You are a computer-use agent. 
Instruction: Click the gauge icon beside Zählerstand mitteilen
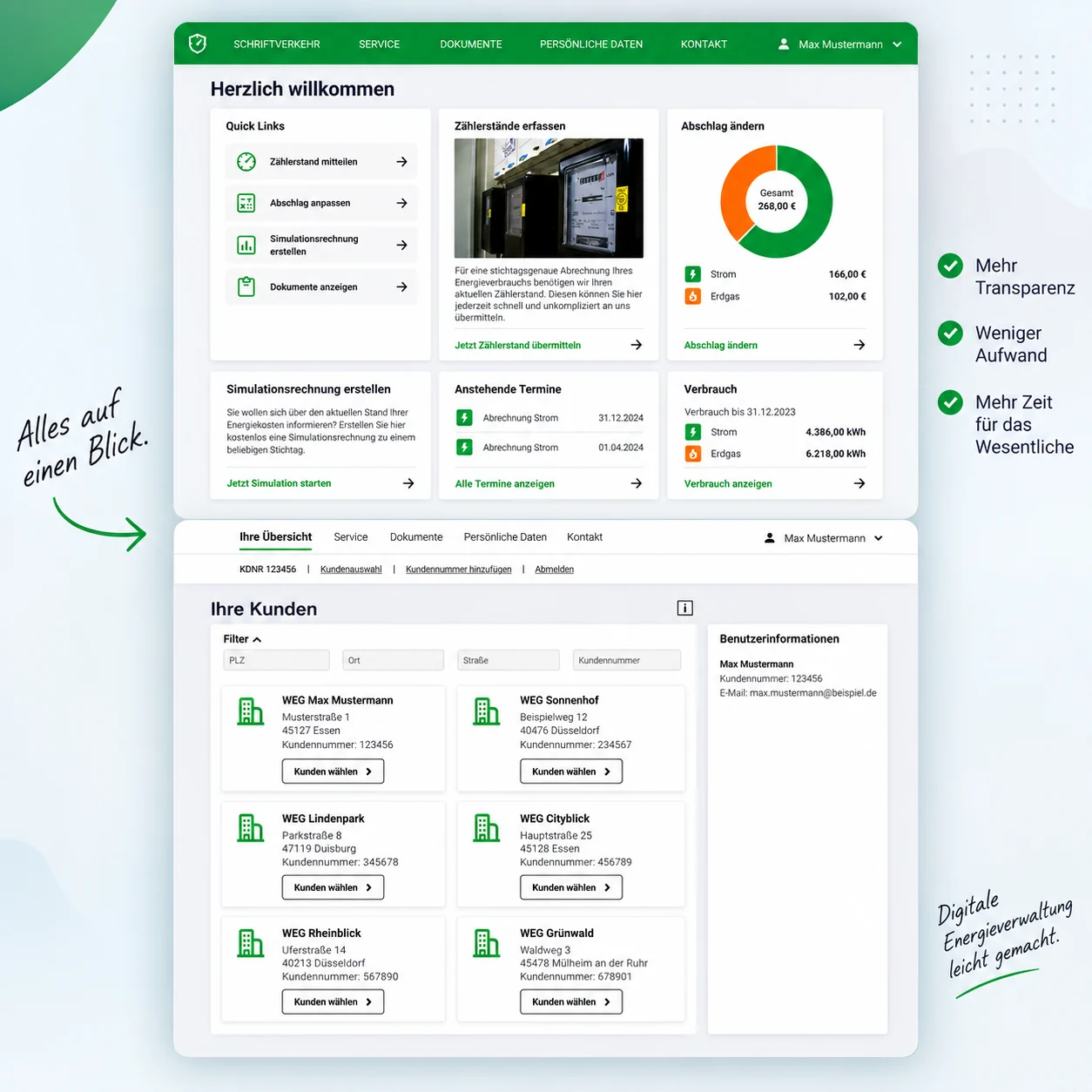pos(246,162)
